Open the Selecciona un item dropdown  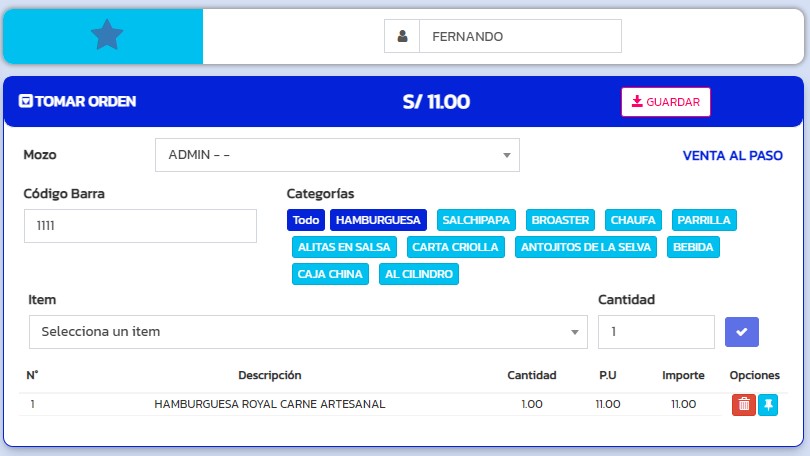coord(308,332)
